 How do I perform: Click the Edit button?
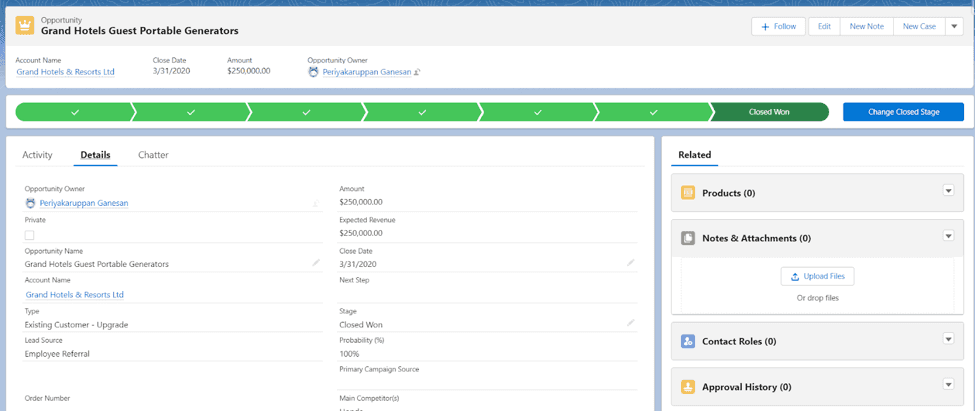(x=825, y=26)
